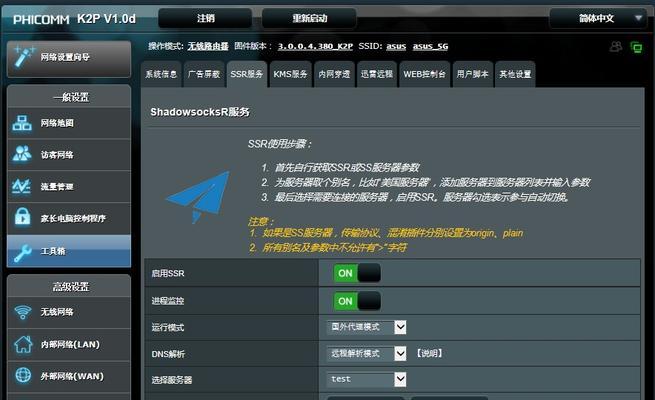Open the 运行模式 dropdown
This screenshot has width=655, height=400.
pos(366,327)
